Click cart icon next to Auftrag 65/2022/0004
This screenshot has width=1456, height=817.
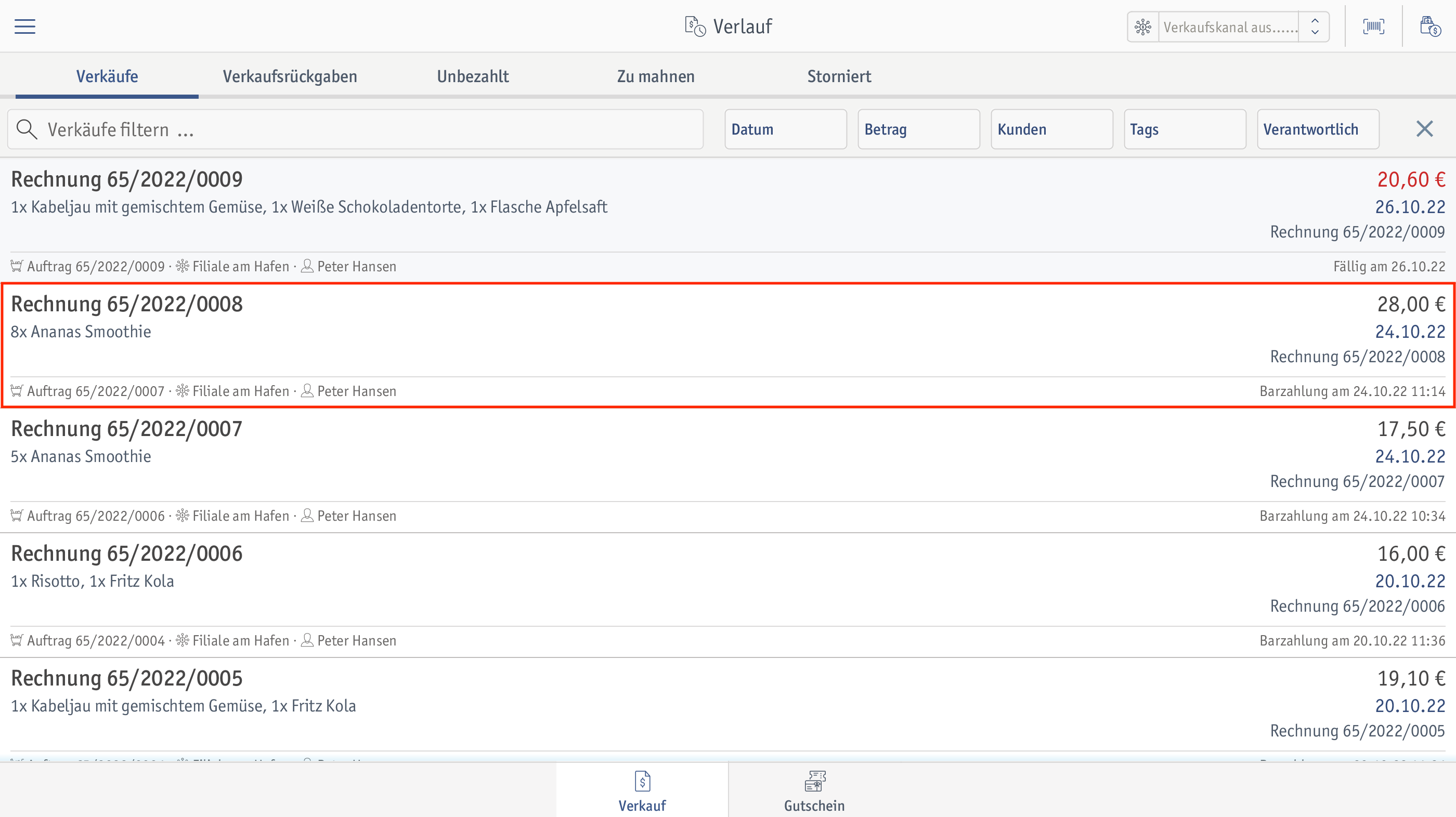pyautogui.click(x=17, y=640)
